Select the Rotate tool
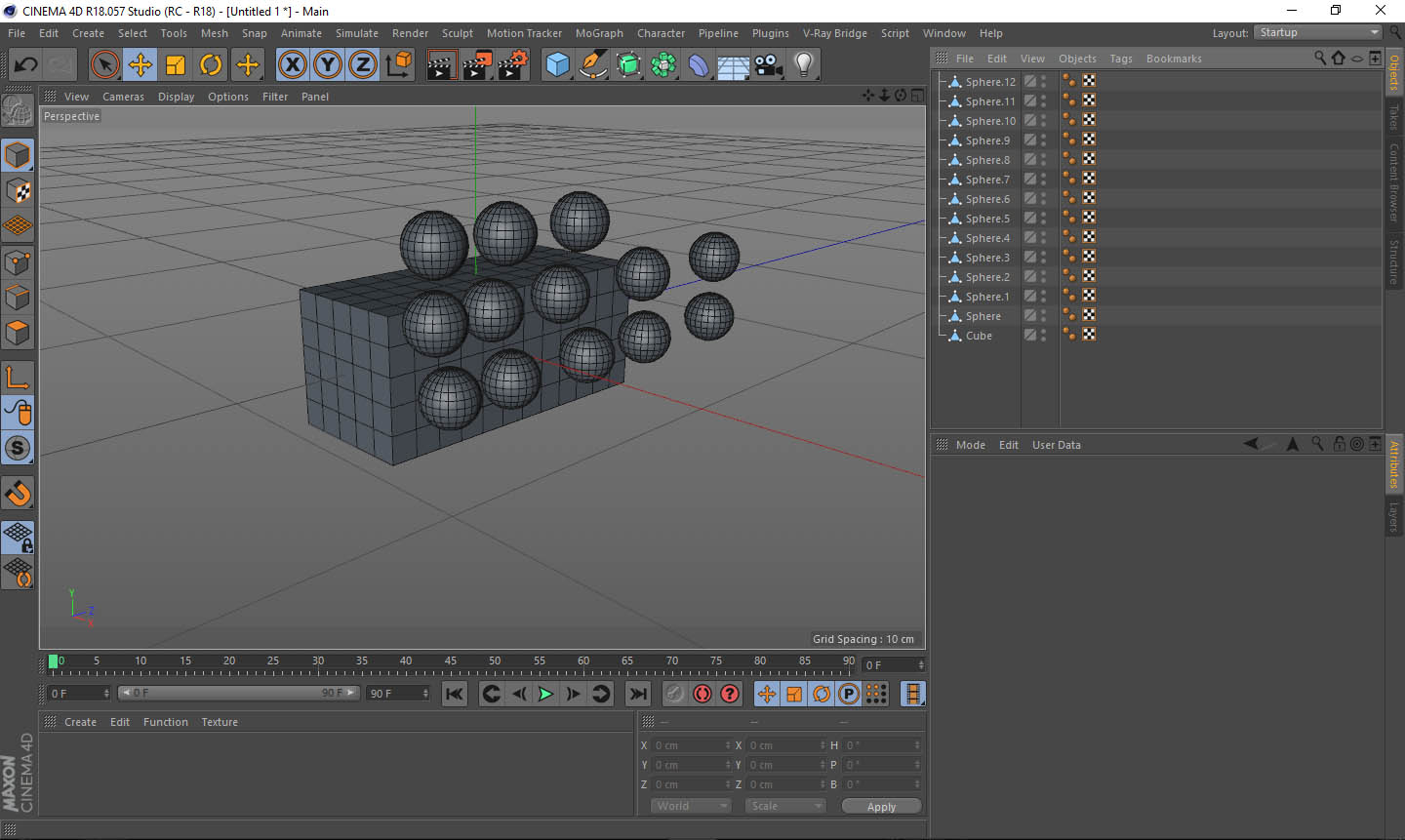Viewport: 1405px width, 840px height. pyautogui.click(x=211, y=65)
